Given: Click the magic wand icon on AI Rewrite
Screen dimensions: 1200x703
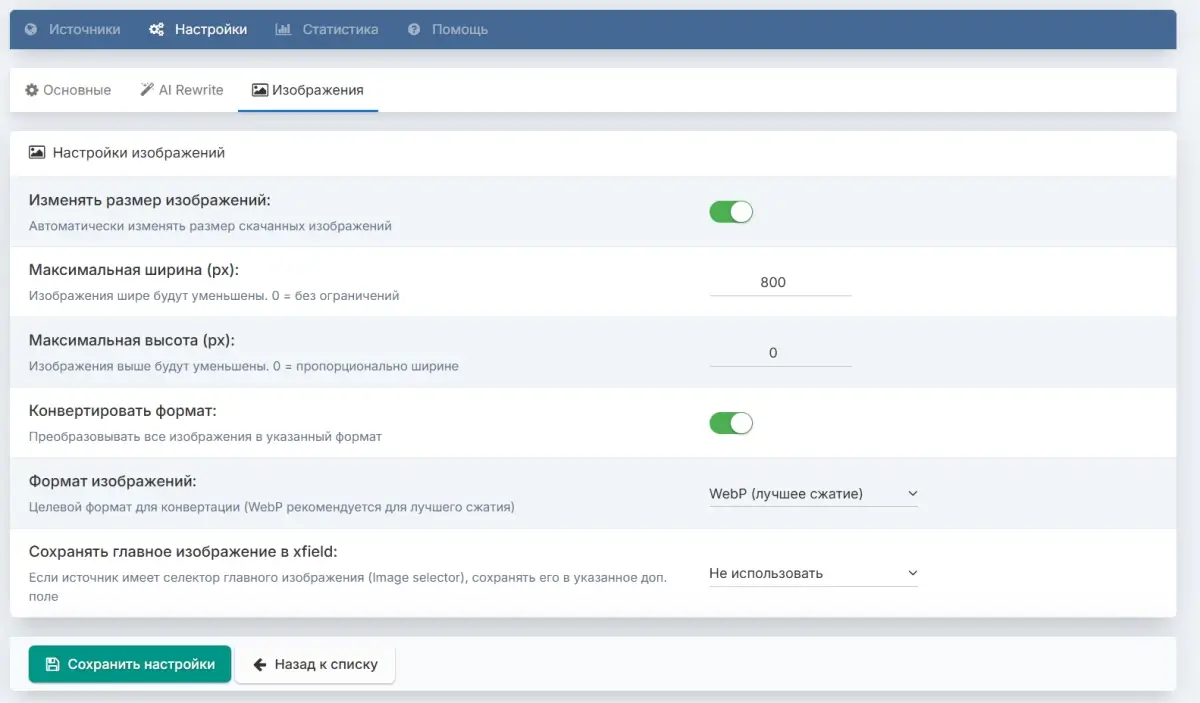Looking at the screenshot, I should point(147,90).
